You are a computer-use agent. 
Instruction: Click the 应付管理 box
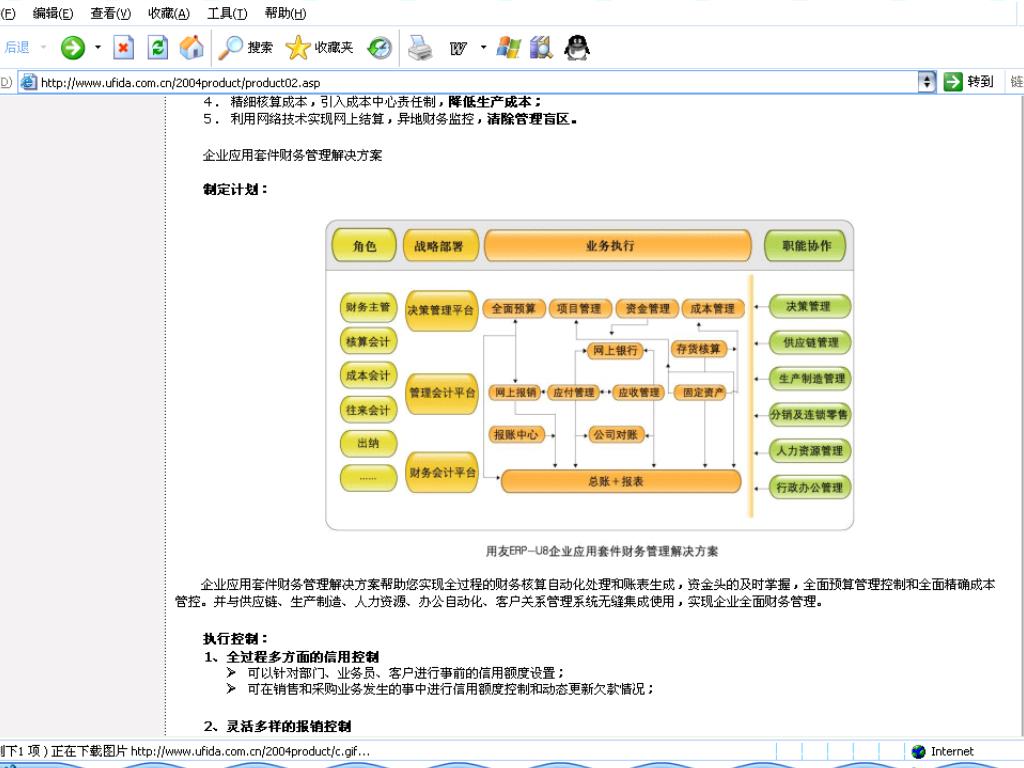pyautogui.click(x=574, y=392)
